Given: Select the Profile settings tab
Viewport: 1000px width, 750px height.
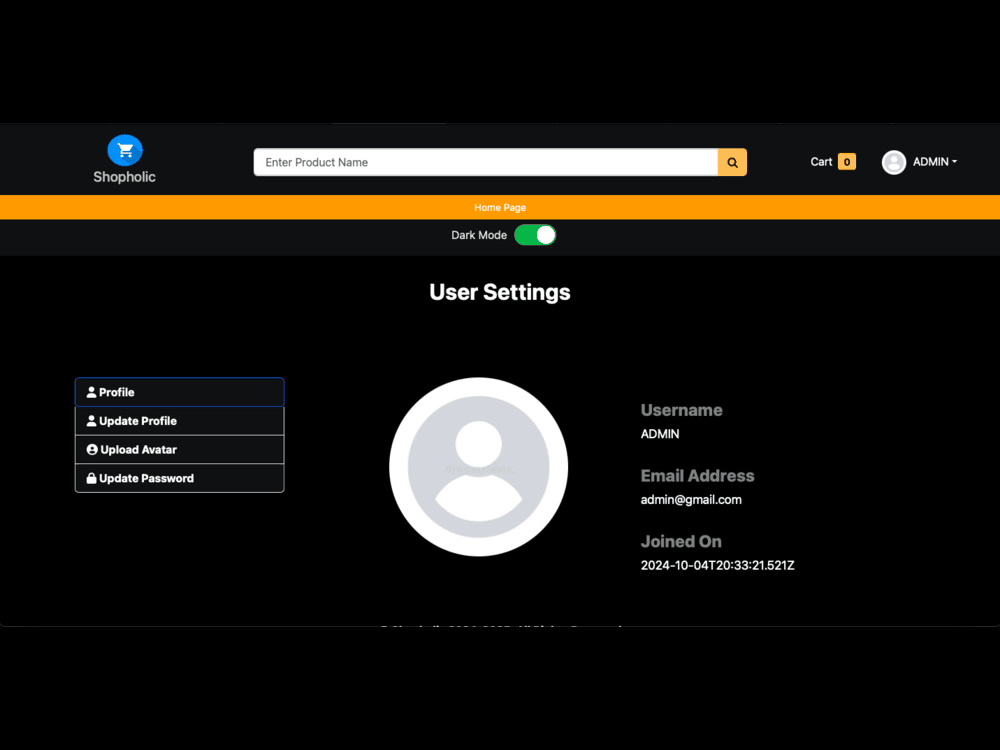Looking at the screenshot, I should coord(179,392).
